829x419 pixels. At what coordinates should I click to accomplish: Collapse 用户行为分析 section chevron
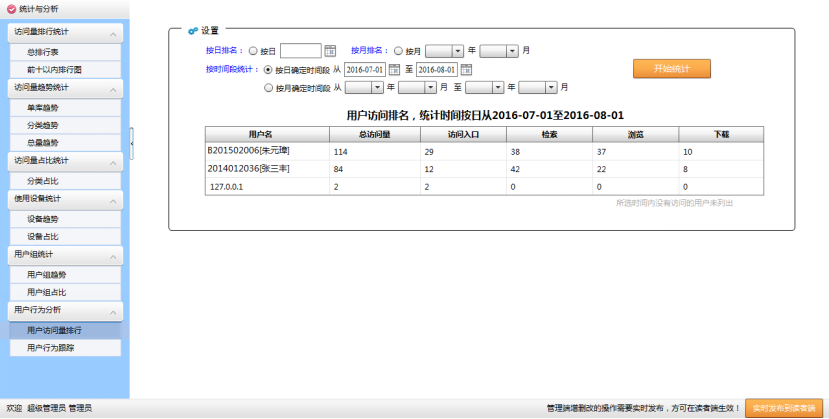[x=113, y=311]
